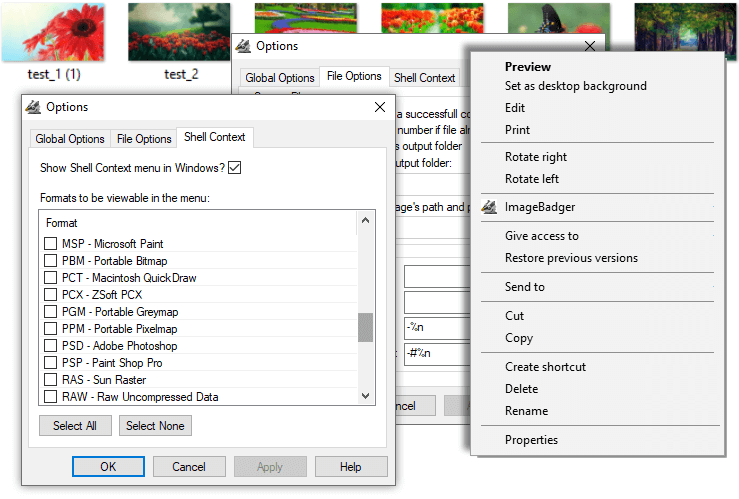Toggle Show Shell Context menu checkbox
Viewport: 739px width, 499px height.
pyautogui.click(x=235, y=167)
